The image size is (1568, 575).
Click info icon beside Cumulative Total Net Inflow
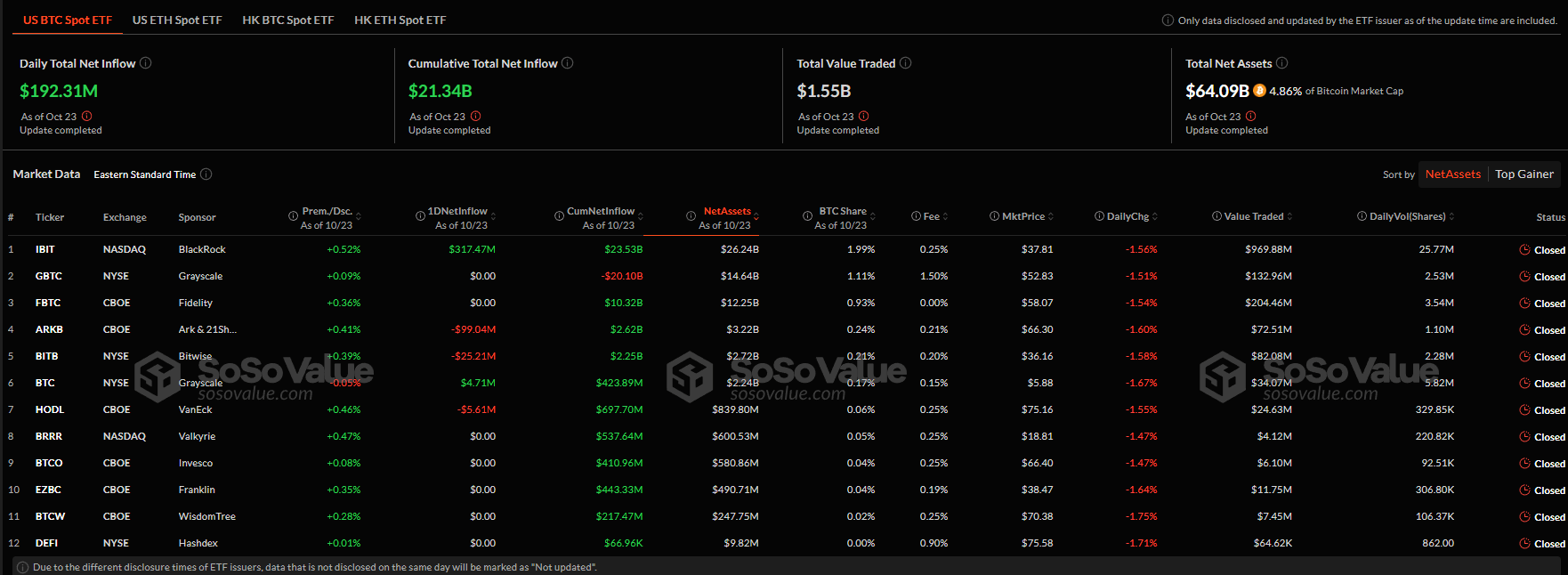pyautogui.click(x=568, y=63)
